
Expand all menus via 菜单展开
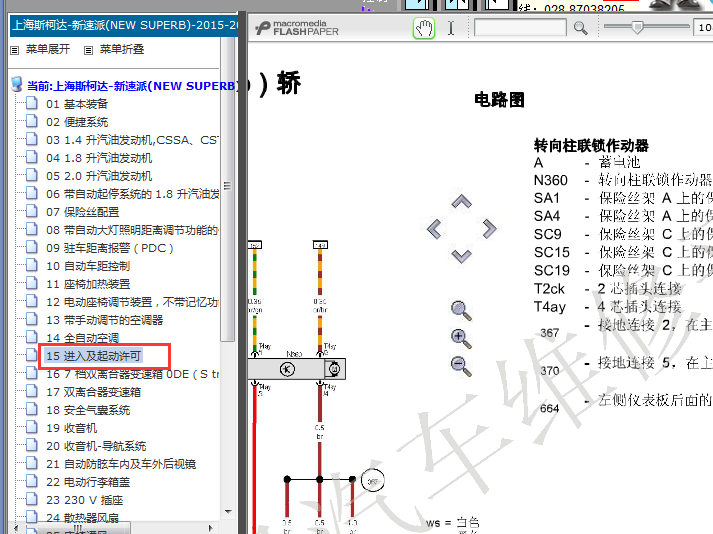point(48,49)
